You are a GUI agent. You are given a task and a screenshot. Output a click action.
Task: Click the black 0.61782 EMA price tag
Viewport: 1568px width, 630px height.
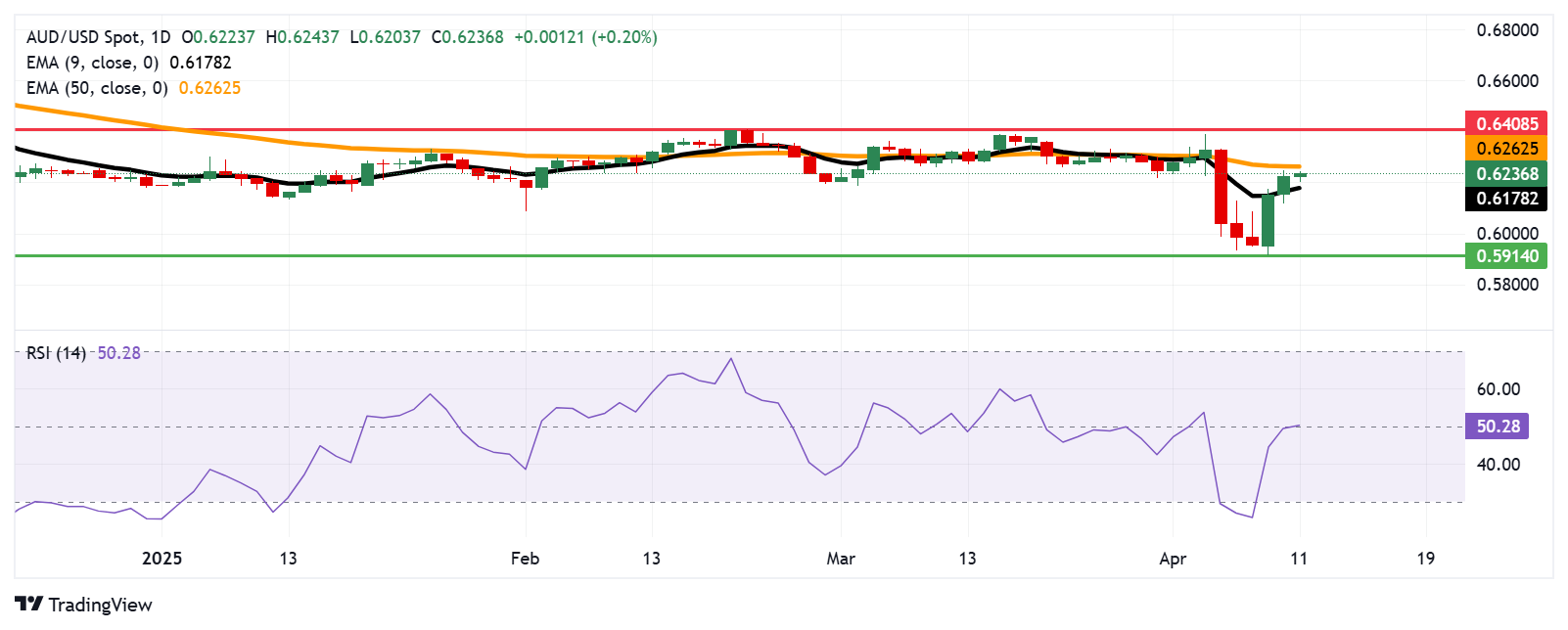pyautogui.click(x=1506, y=199)
